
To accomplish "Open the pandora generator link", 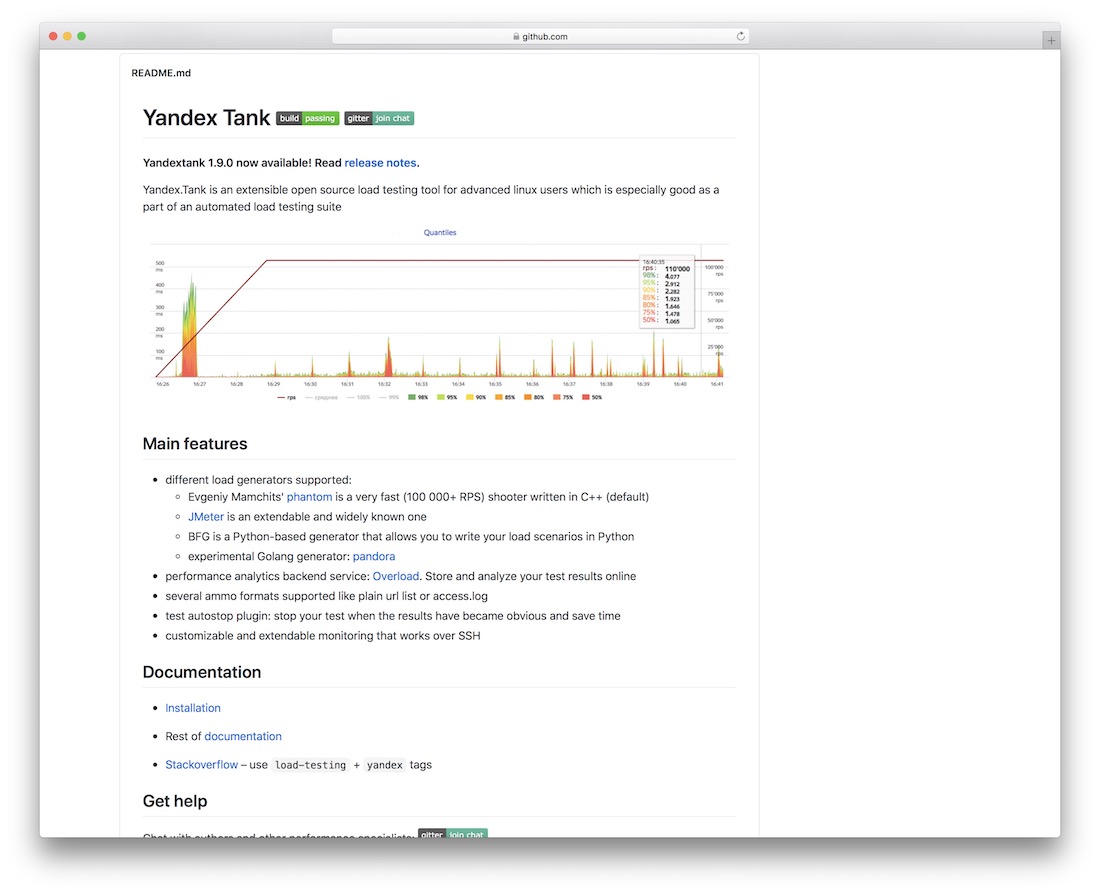I will click(374, 556).
